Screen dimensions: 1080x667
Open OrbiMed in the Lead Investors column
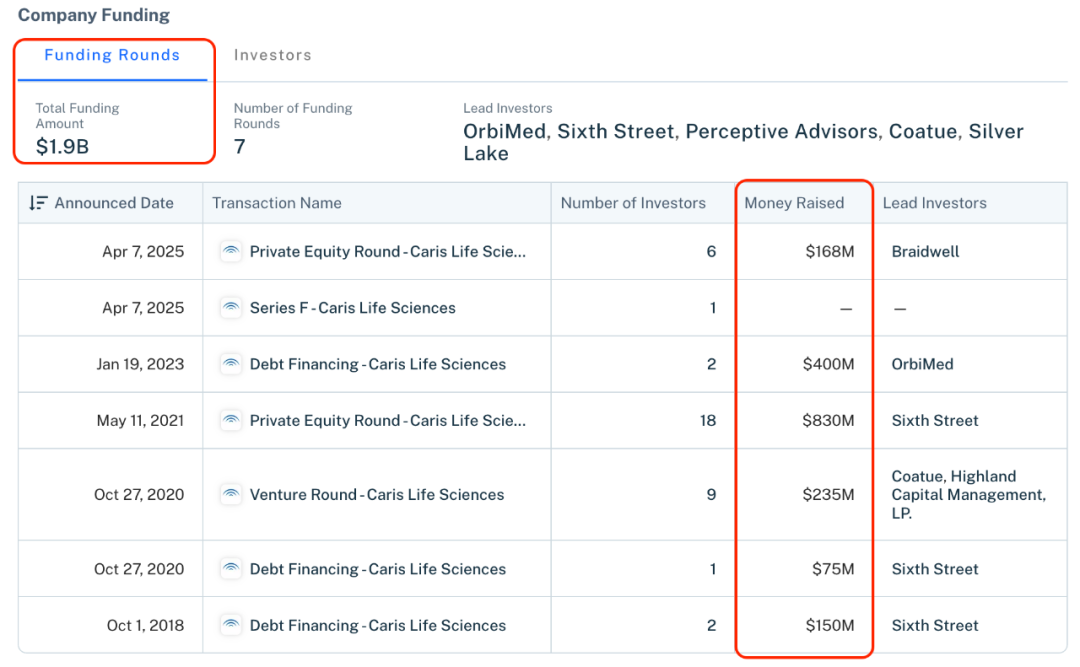pyautogui.click(x=922, y=364)
